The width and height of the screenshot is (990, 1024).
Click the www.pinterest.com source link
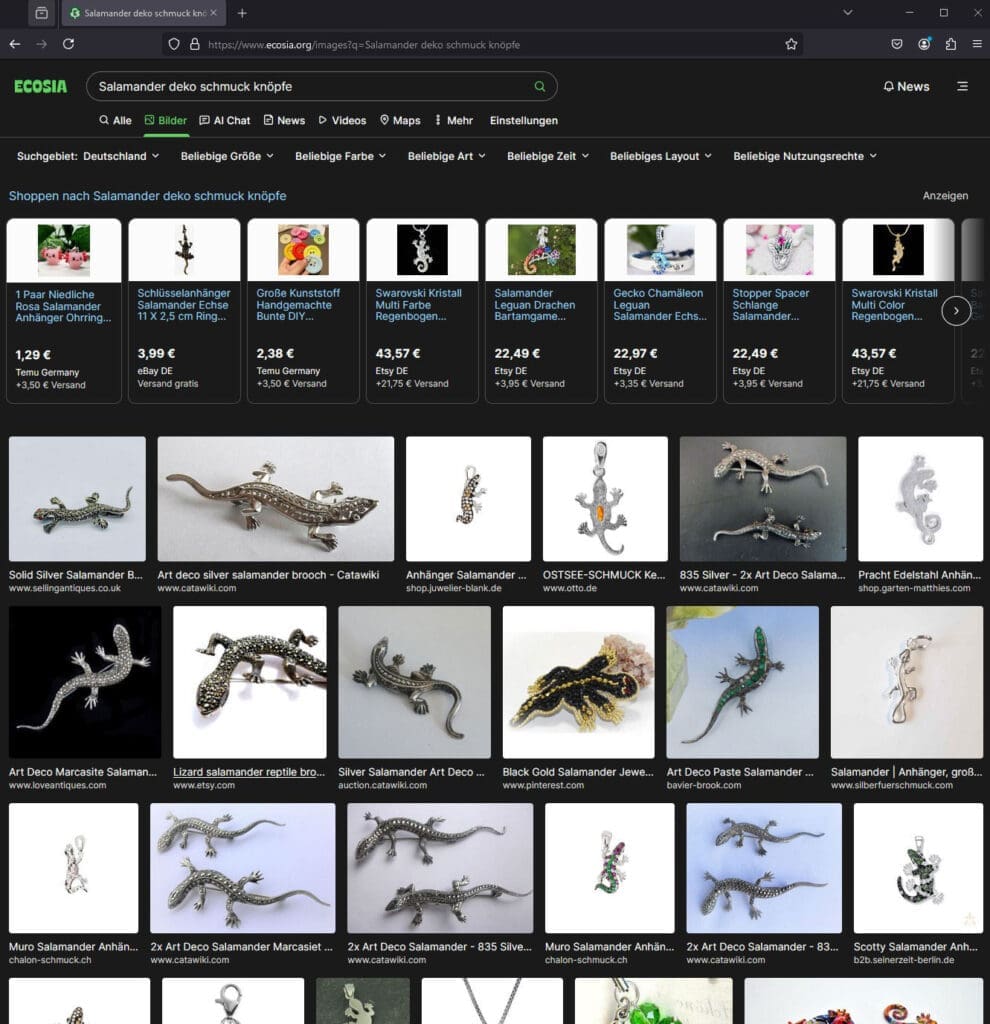(x=543, y=786)
